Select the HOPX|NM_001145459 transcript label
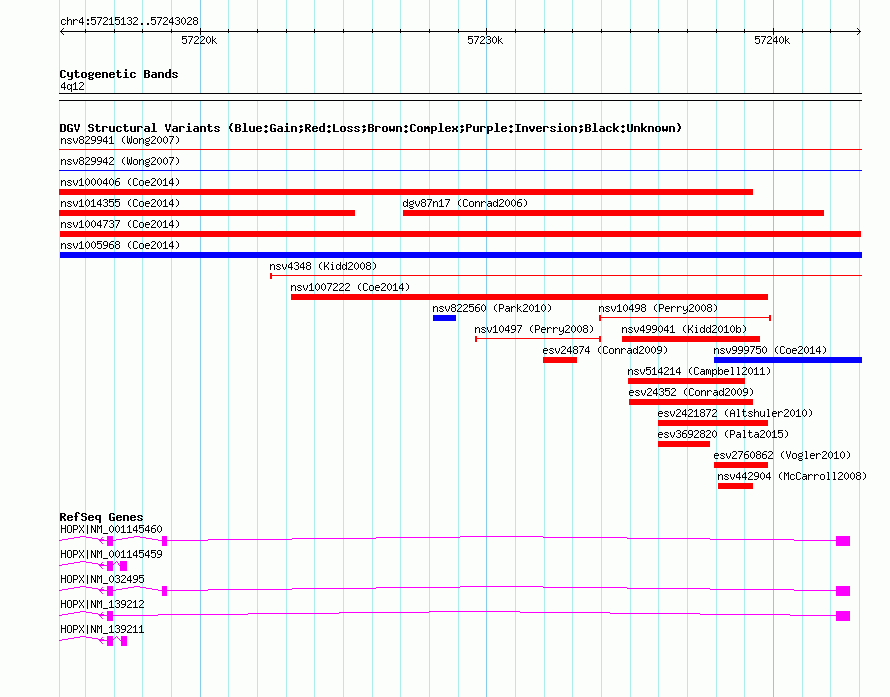 pyautogui.click(x=111, y=554)
